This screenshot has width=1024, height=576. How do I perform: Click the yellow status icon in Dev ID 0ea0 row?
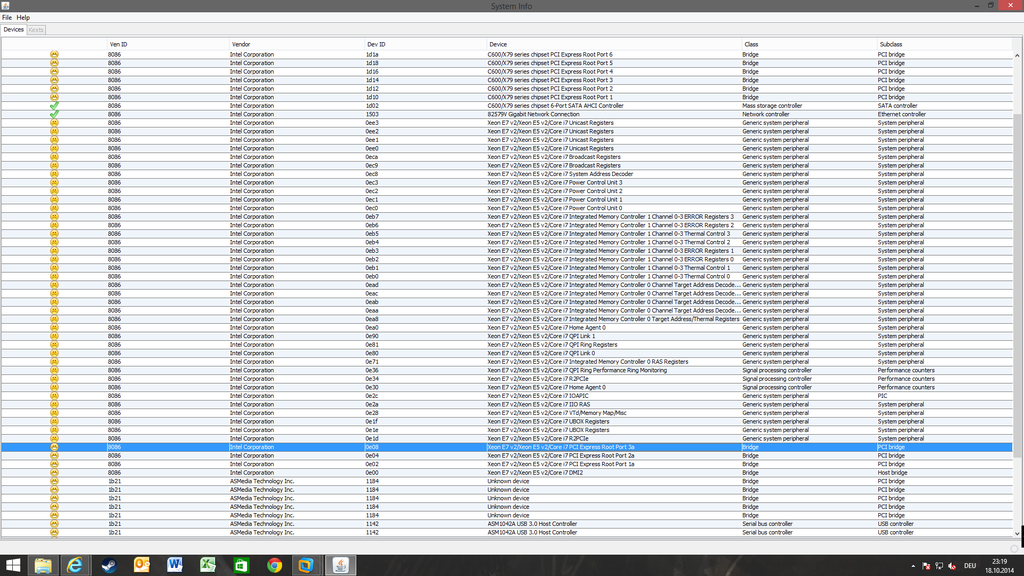[54, 327]
